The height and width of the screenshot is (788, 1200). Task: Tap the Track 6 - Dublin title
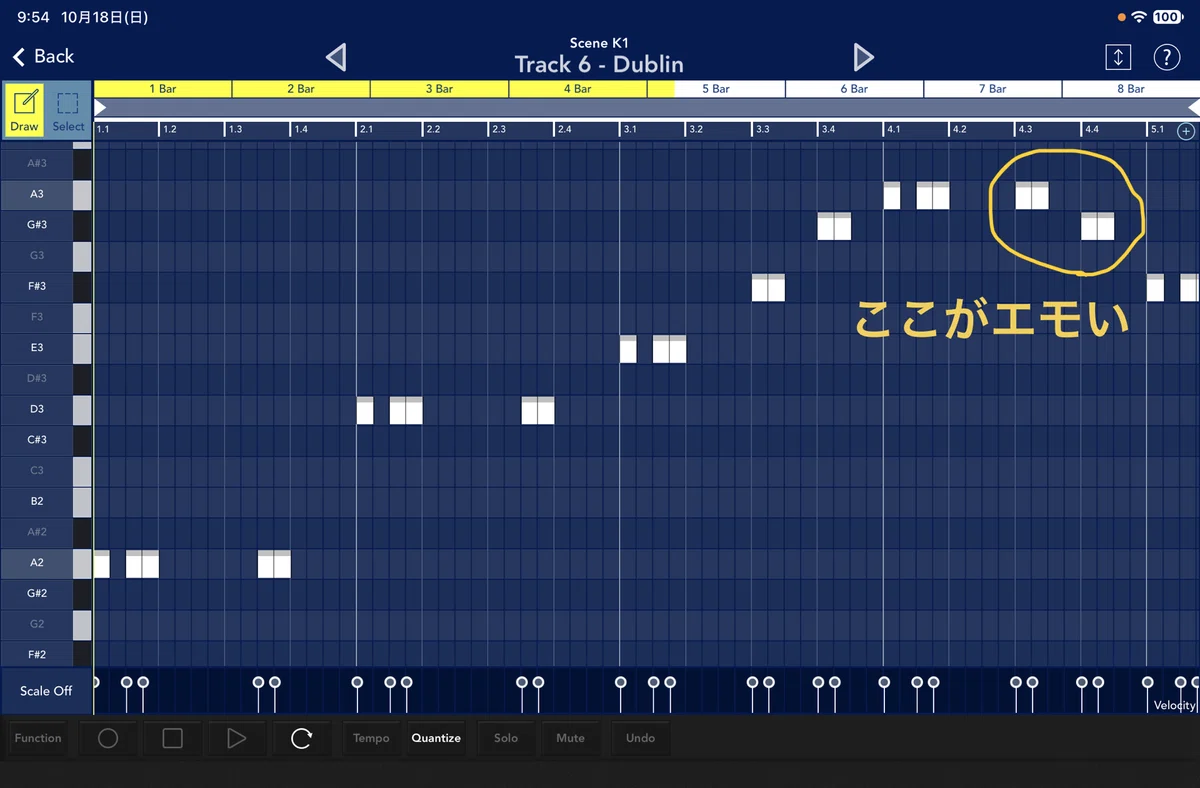pos(599,64)
